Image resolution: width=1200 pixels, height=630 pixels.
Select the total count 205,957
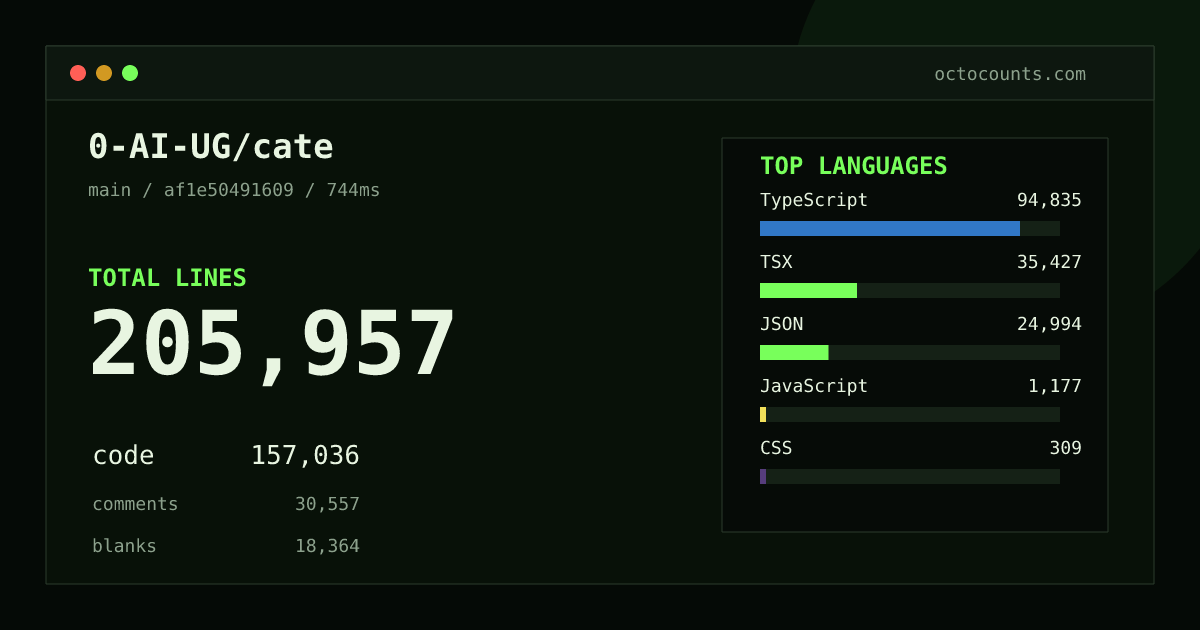(x=273, y=345)
